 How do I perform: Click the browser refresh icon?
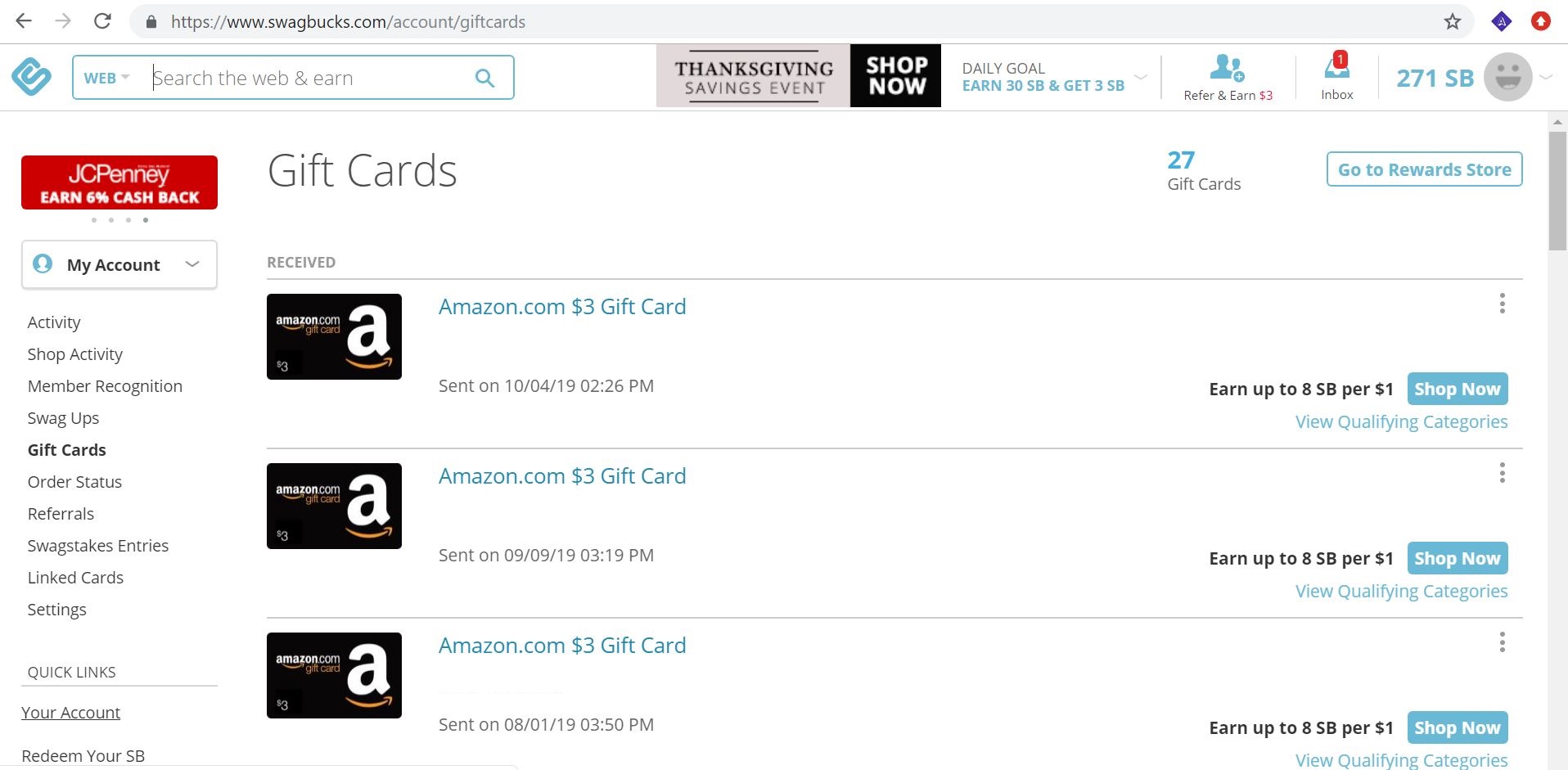[x=102, y=20]
